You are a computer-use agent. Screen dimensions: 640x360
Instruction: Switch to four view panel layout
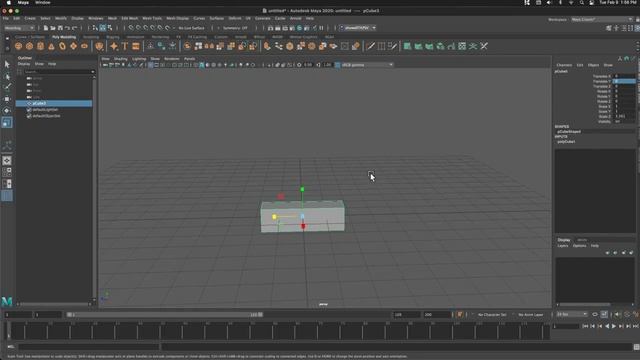click(7, 172)
